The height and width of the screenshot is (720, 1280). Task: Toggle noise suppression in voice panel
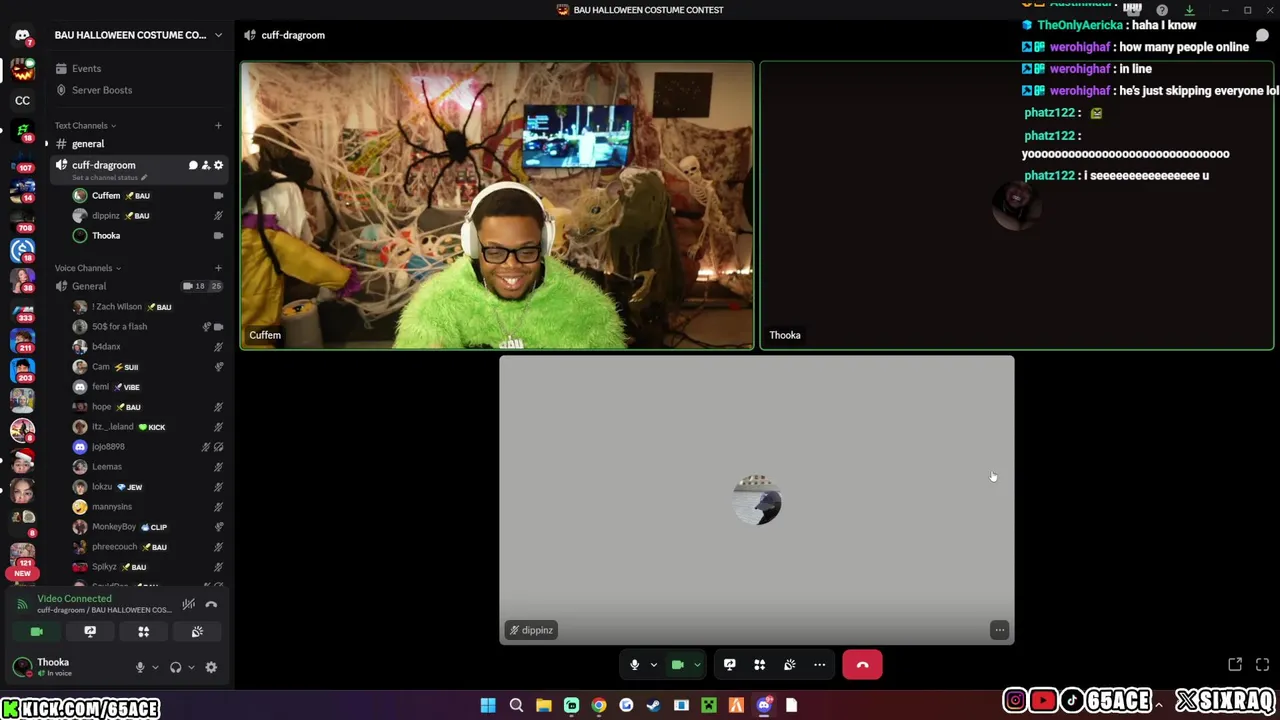pyautogui.click(x=188, y=604)
